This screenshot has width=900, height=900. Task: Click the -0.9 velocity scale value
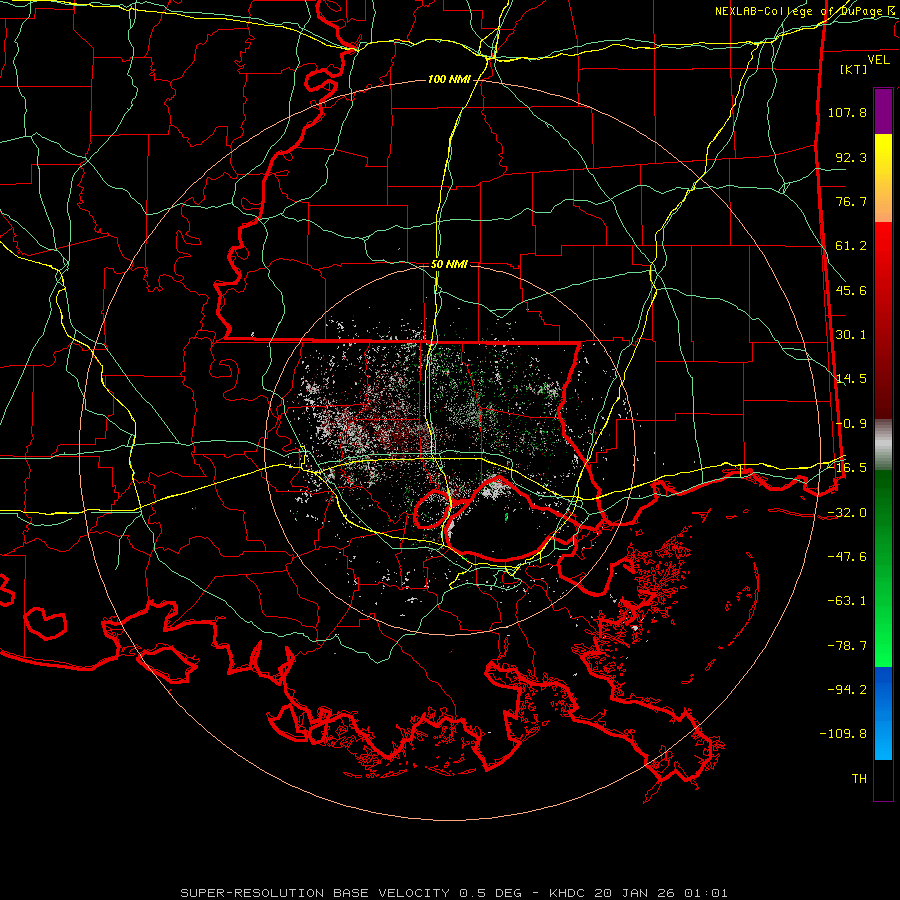tap(851, 424)
